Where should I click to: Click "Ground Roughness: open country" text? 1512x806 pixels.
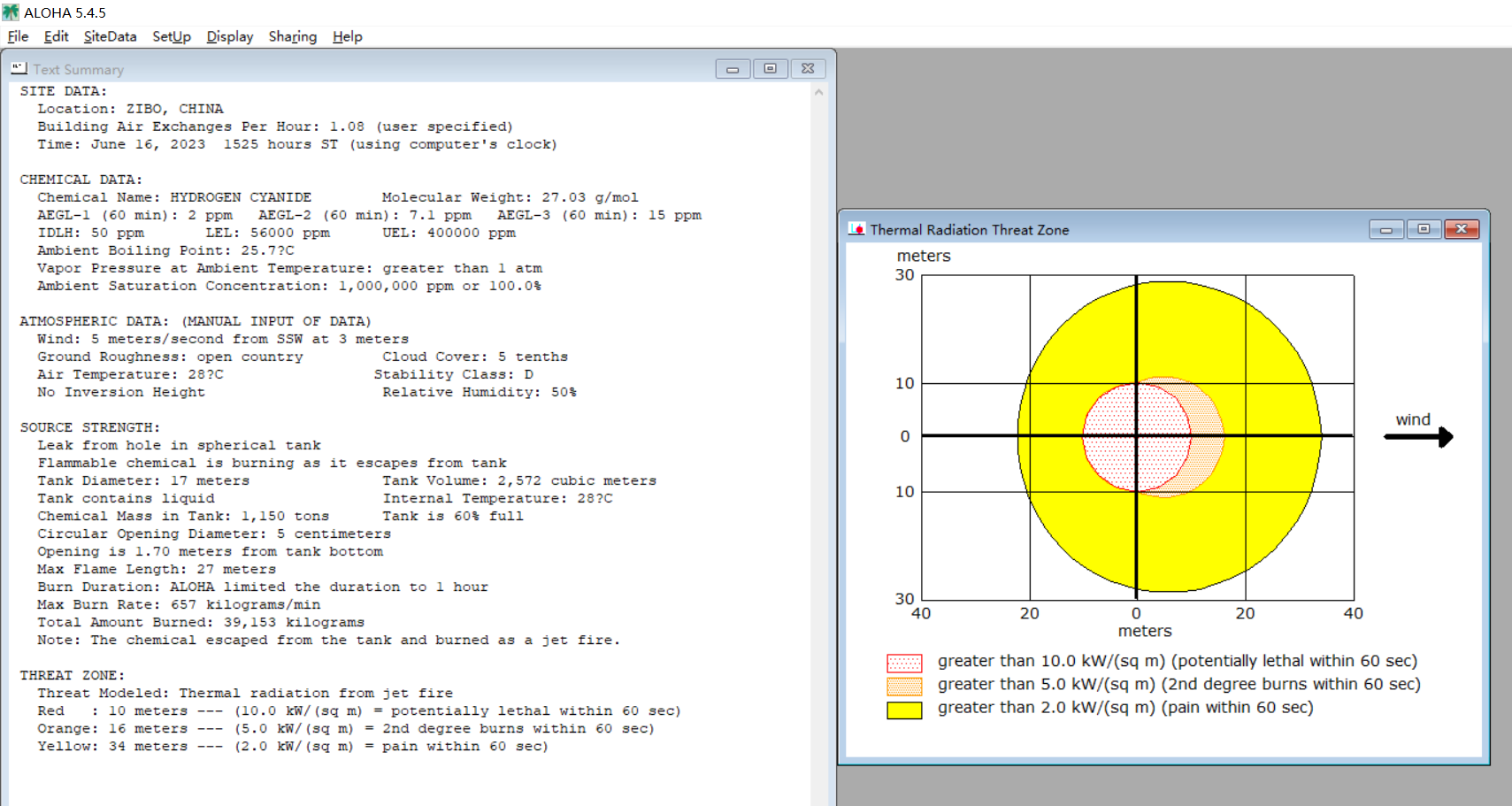click(170, 357)
